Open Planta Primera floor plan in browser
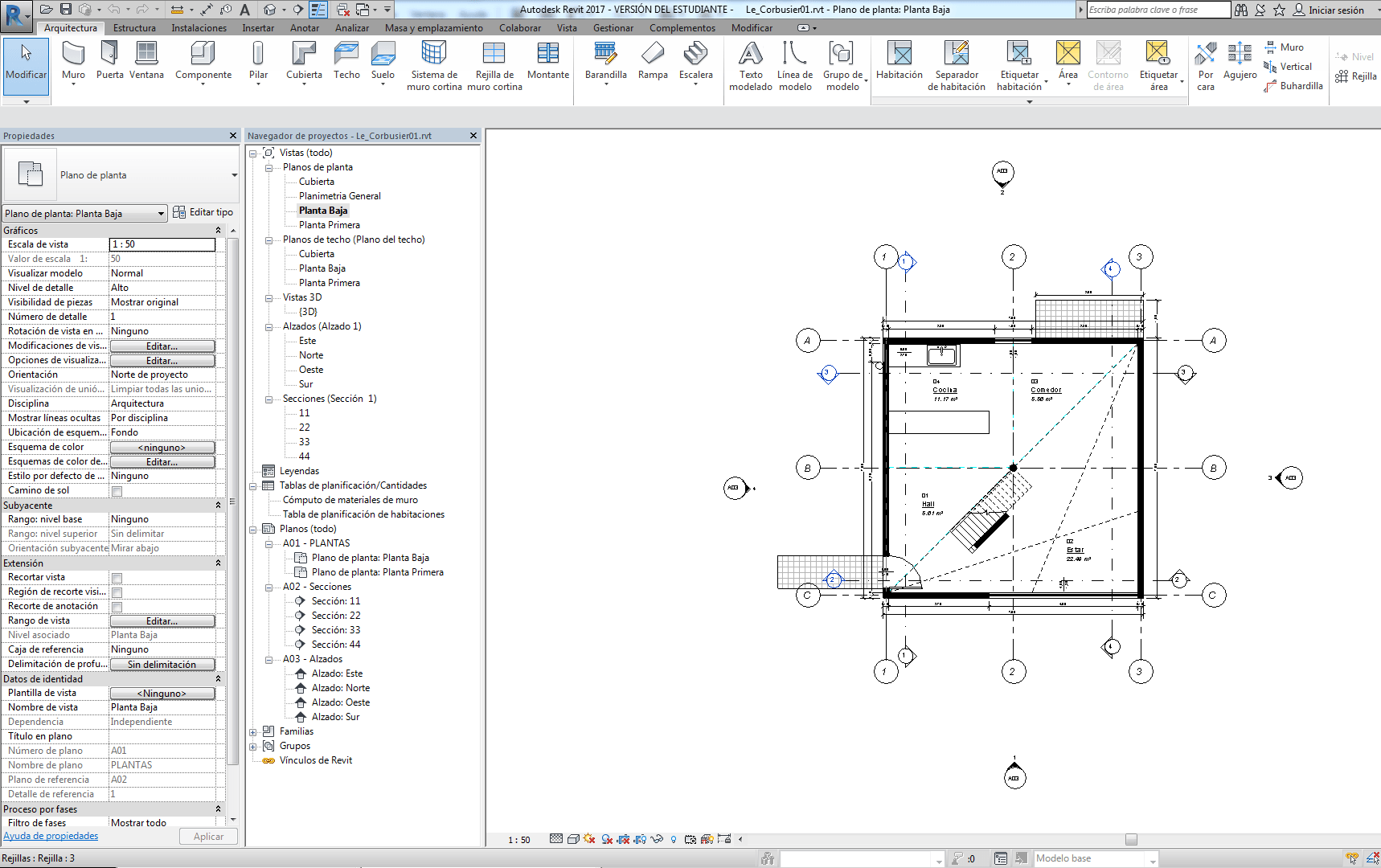Screen dimensions: 1381x868 329,225
